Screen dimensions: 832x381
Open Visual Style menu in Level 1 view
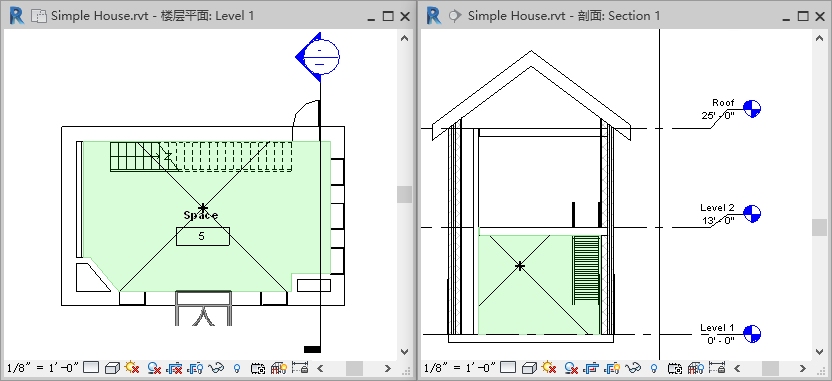pos(112,367)
